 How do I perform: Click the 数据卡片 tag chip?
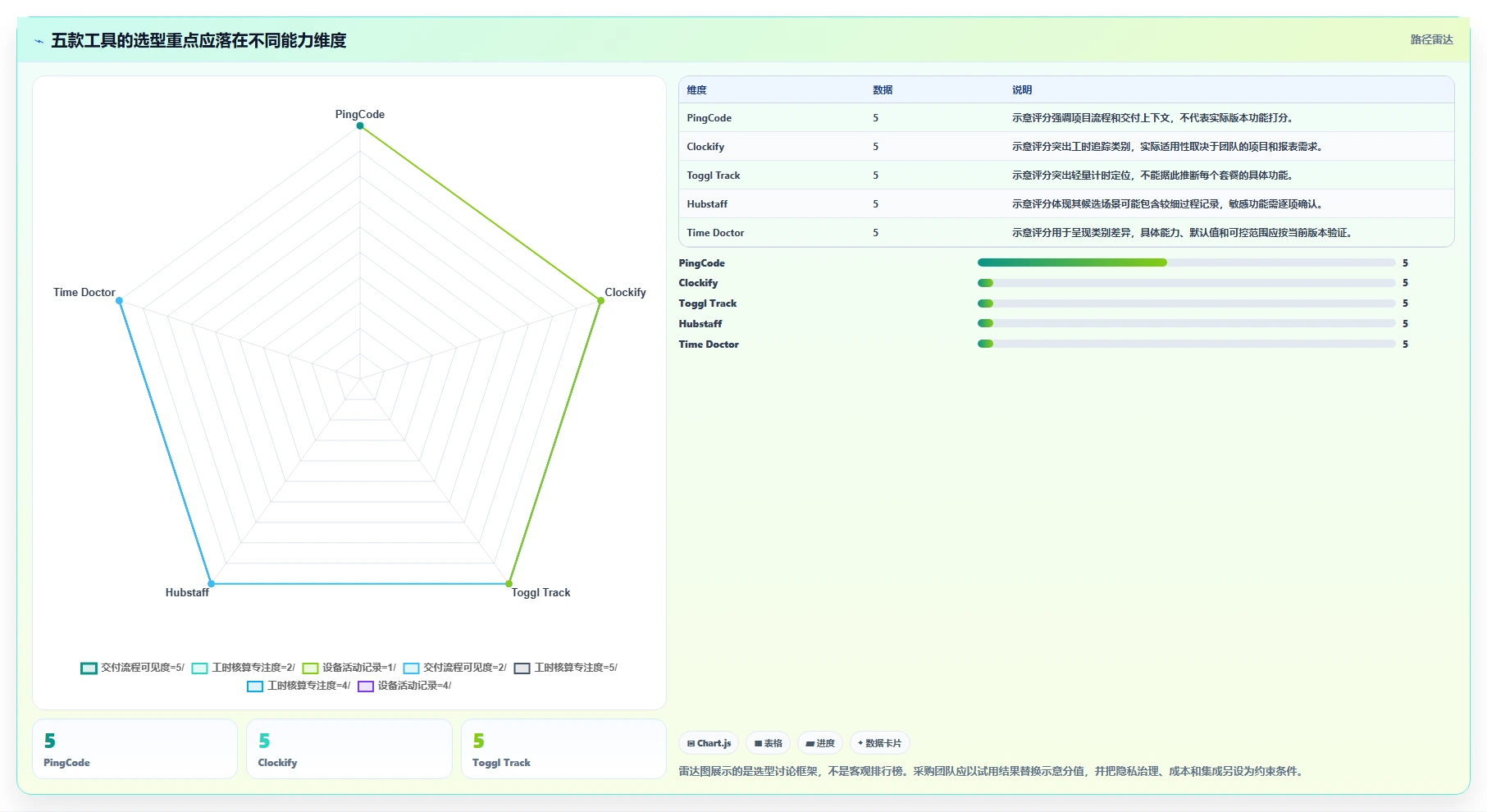[879, 743]
